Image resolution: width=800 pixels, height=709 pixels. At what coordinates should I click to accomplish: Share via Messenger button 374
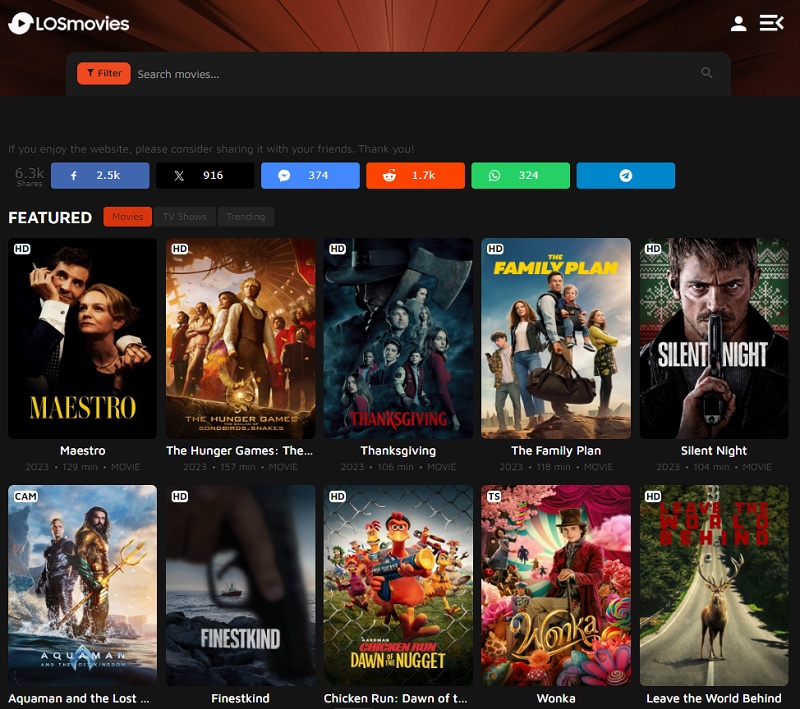tap(310, 175)
